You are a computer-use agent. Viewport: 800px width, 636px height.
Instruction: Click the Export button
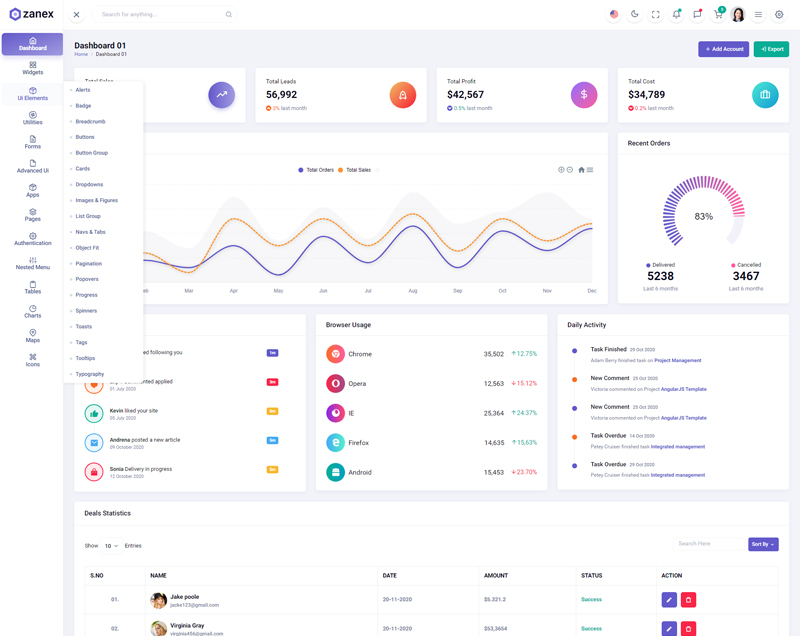click(771, 49)
